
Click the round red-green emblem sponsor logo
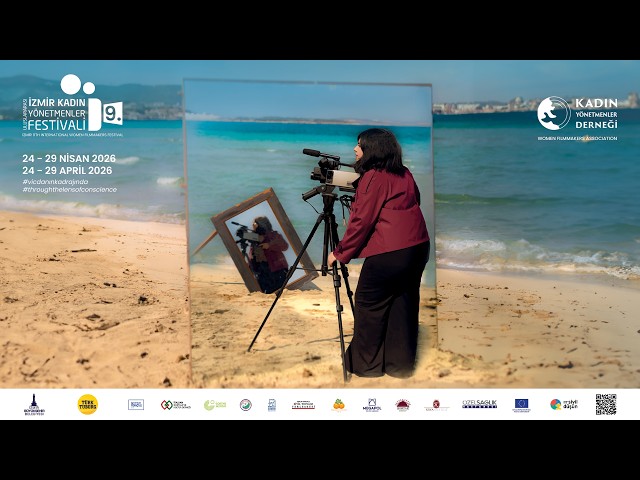246,405
